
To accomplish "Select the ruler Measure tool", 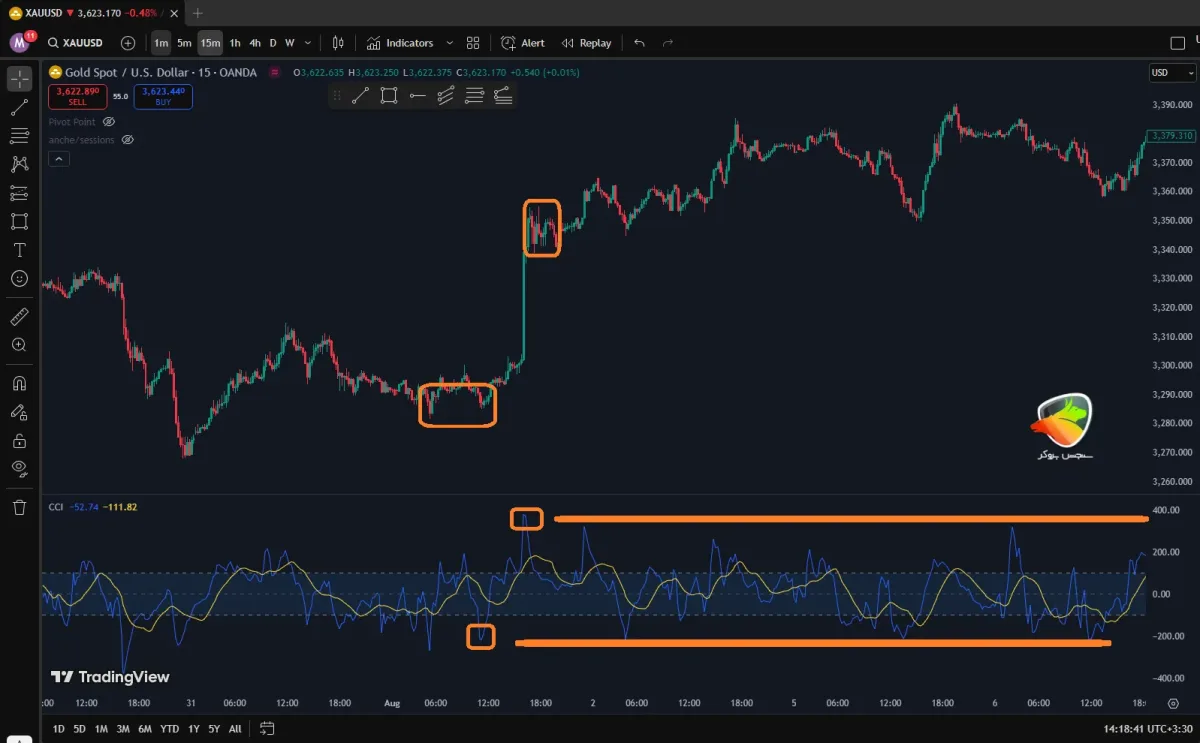I will click(x=19, y=317).
